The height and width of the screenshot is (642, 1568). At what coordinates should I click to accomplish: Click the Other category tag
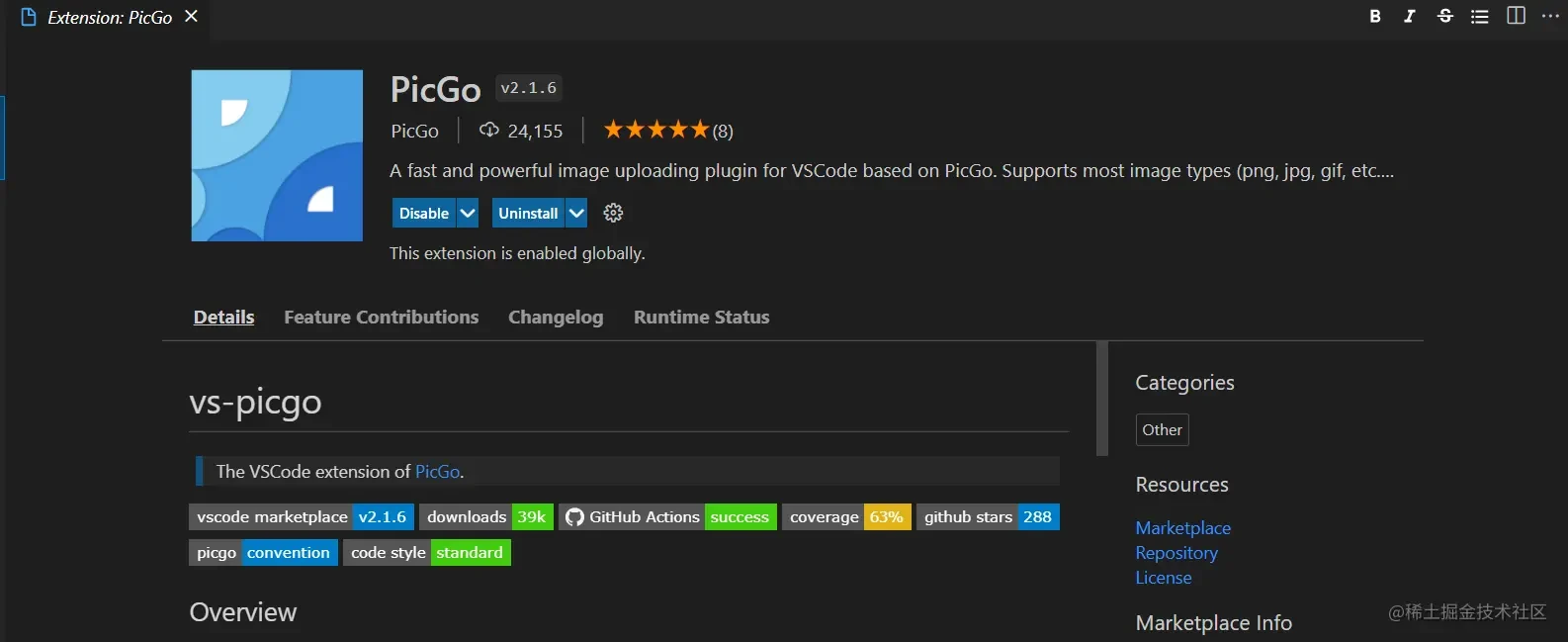pos(1162,430)
